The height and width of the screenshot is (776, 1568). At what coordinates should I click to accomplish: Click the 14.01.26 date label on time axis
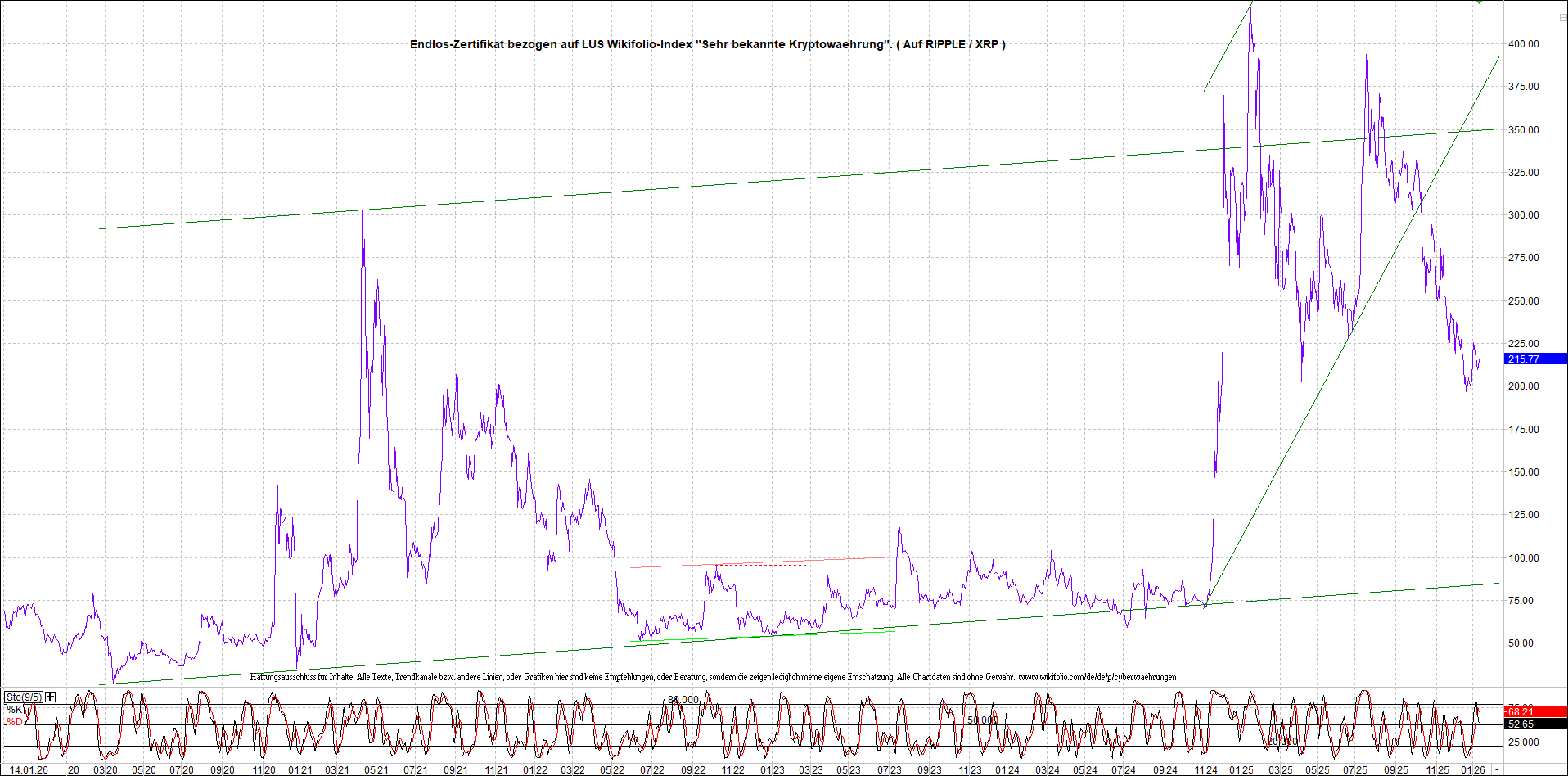[x=29, y=769]
